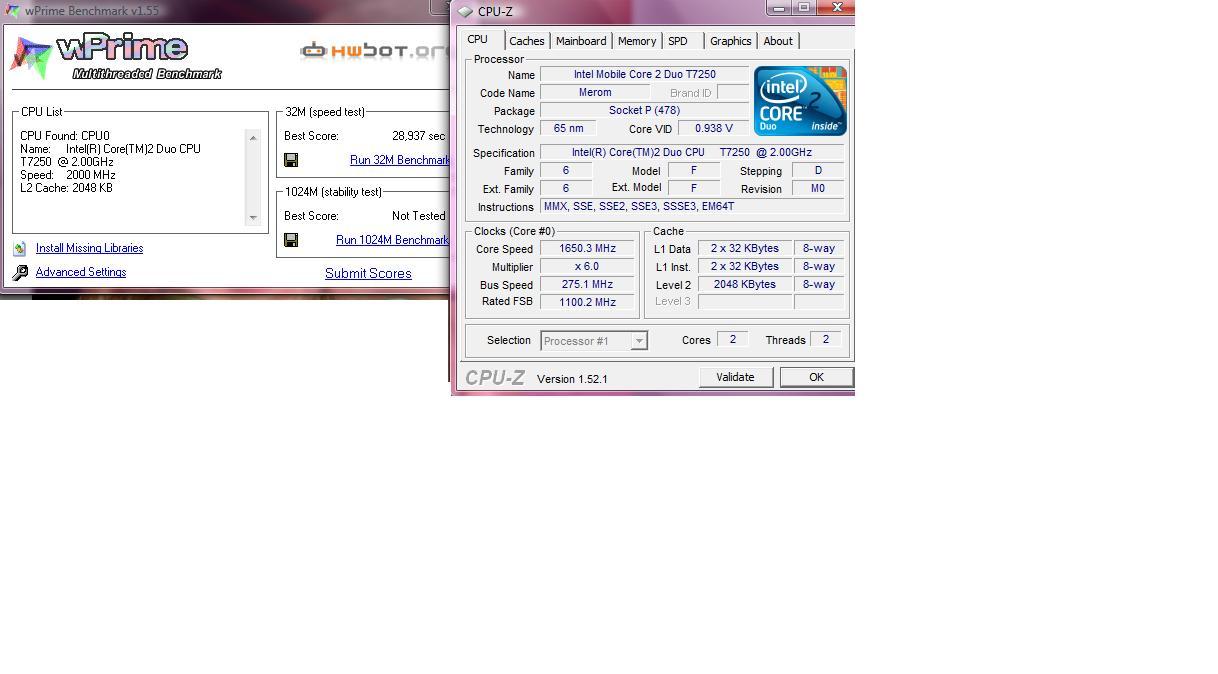
Task: Click the CPU-Z title bar icon
Action: 466,12
